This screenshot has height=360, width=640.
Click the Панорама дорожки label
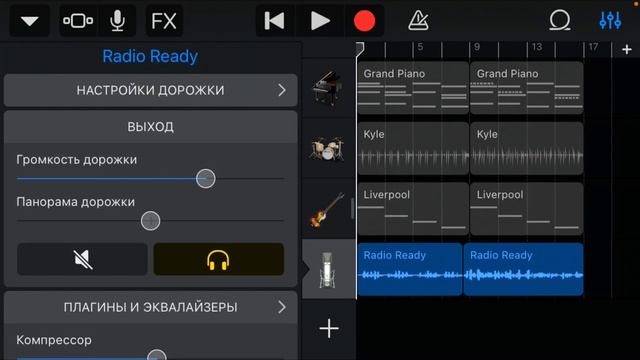tap(76, 202)
